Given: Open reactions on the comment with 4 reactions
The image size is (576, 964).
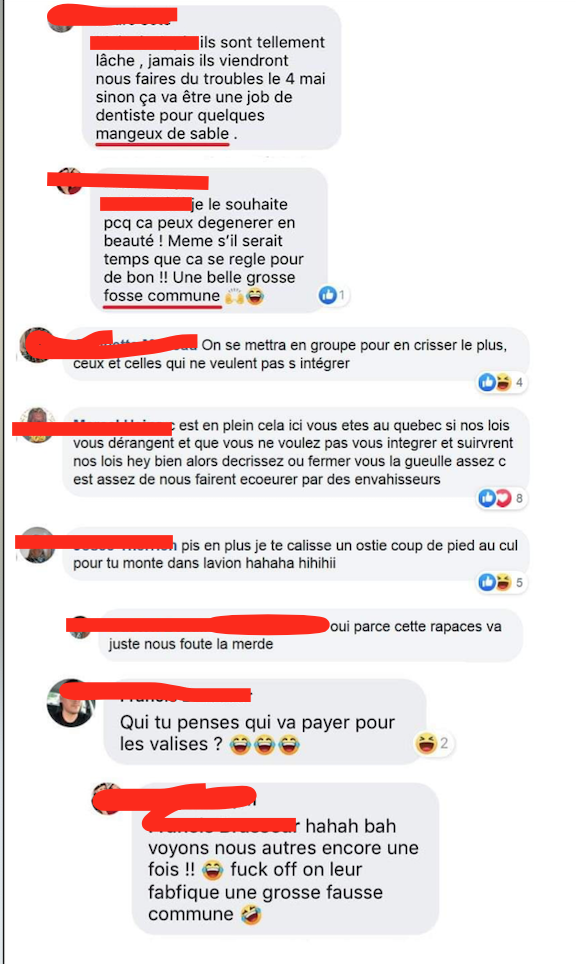Looking at the screenshot, I should [x=502, y=382].
